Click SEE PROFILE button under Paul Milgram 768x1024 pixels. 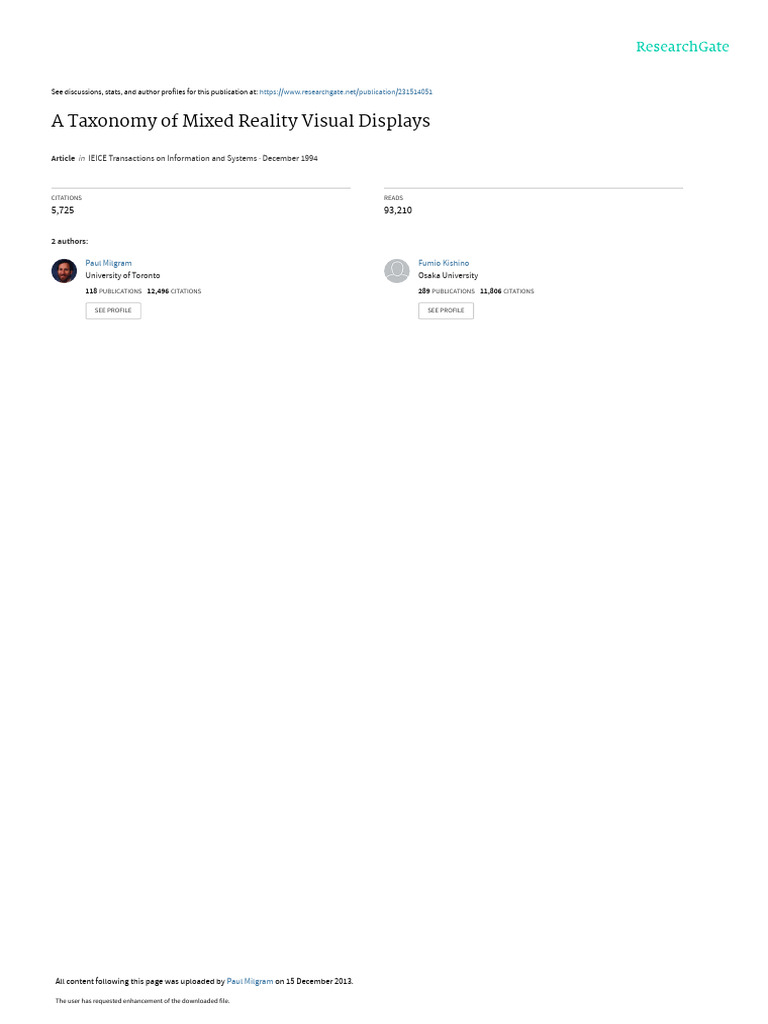[x=113, y=311]
